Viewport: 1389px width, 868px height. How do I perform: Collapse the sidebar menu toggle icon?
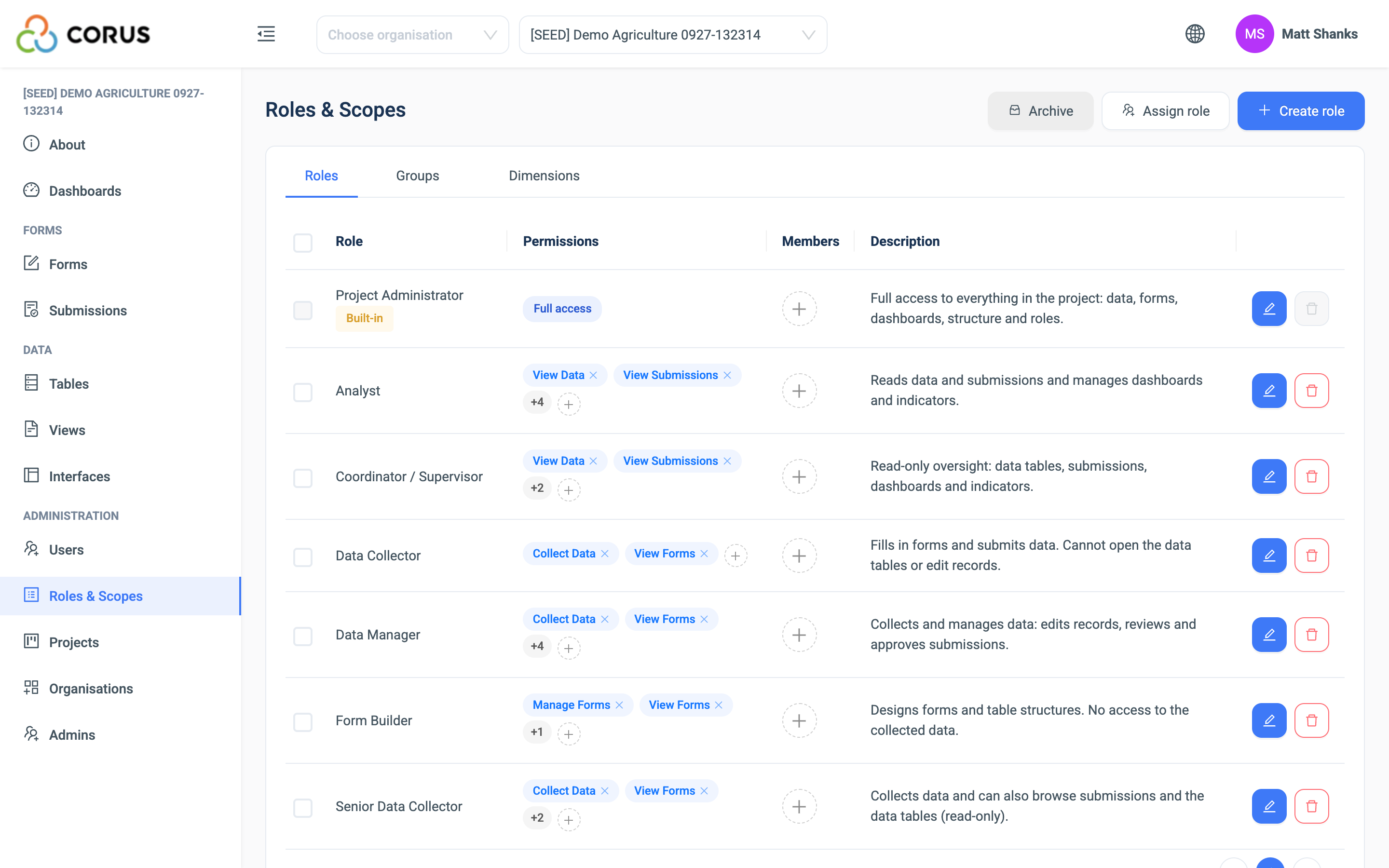coord(266,34)
